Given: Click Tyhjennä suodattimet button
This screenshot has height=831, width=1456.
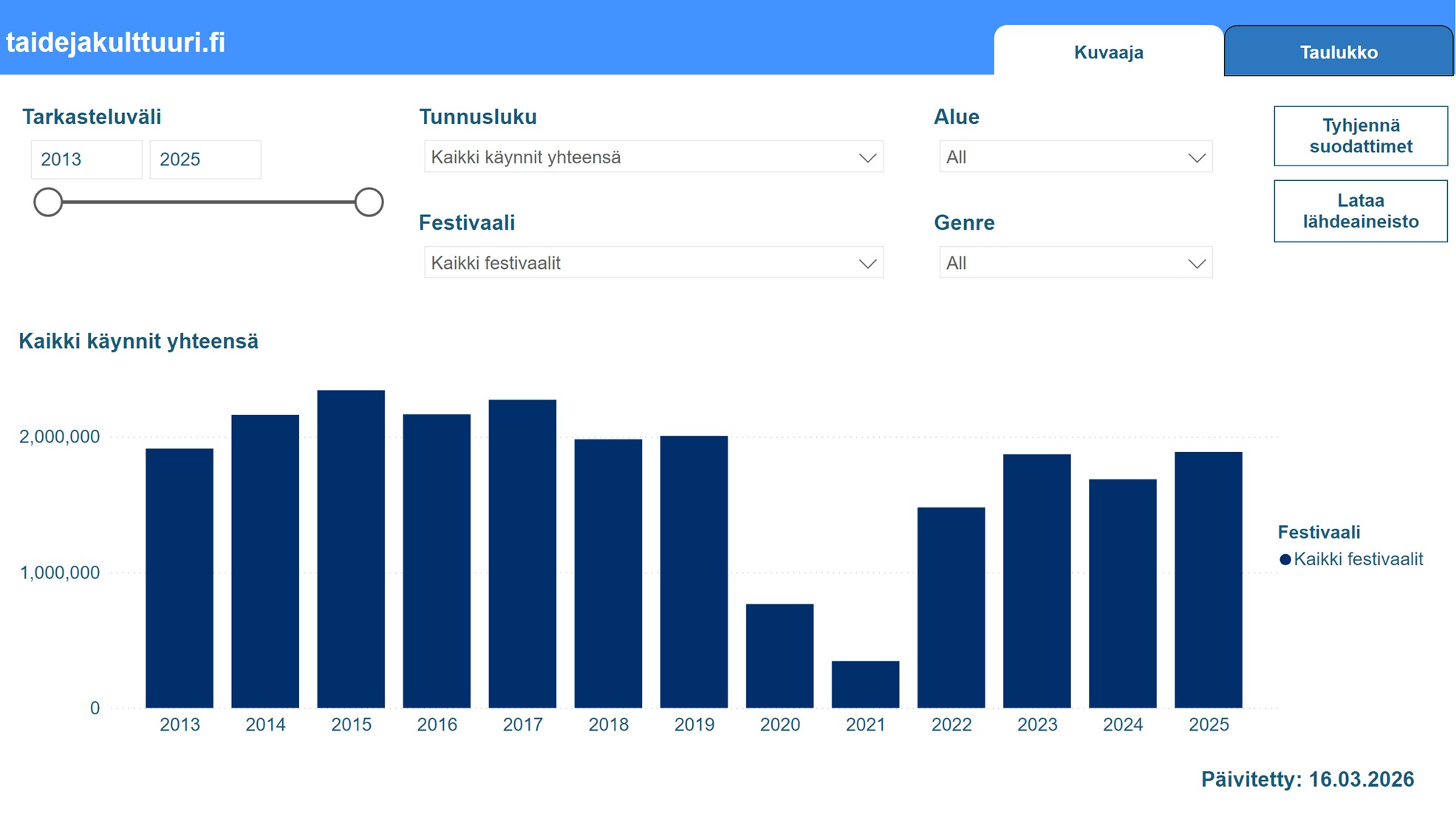Looking at the screenshot, I should pos(1360,136).
